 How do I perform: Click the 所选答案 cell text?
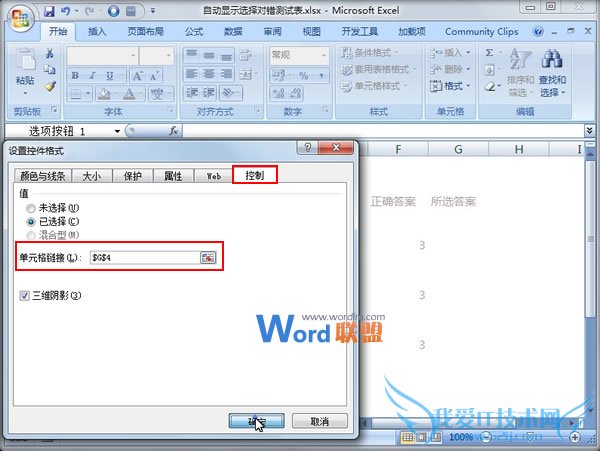(453, 201)
